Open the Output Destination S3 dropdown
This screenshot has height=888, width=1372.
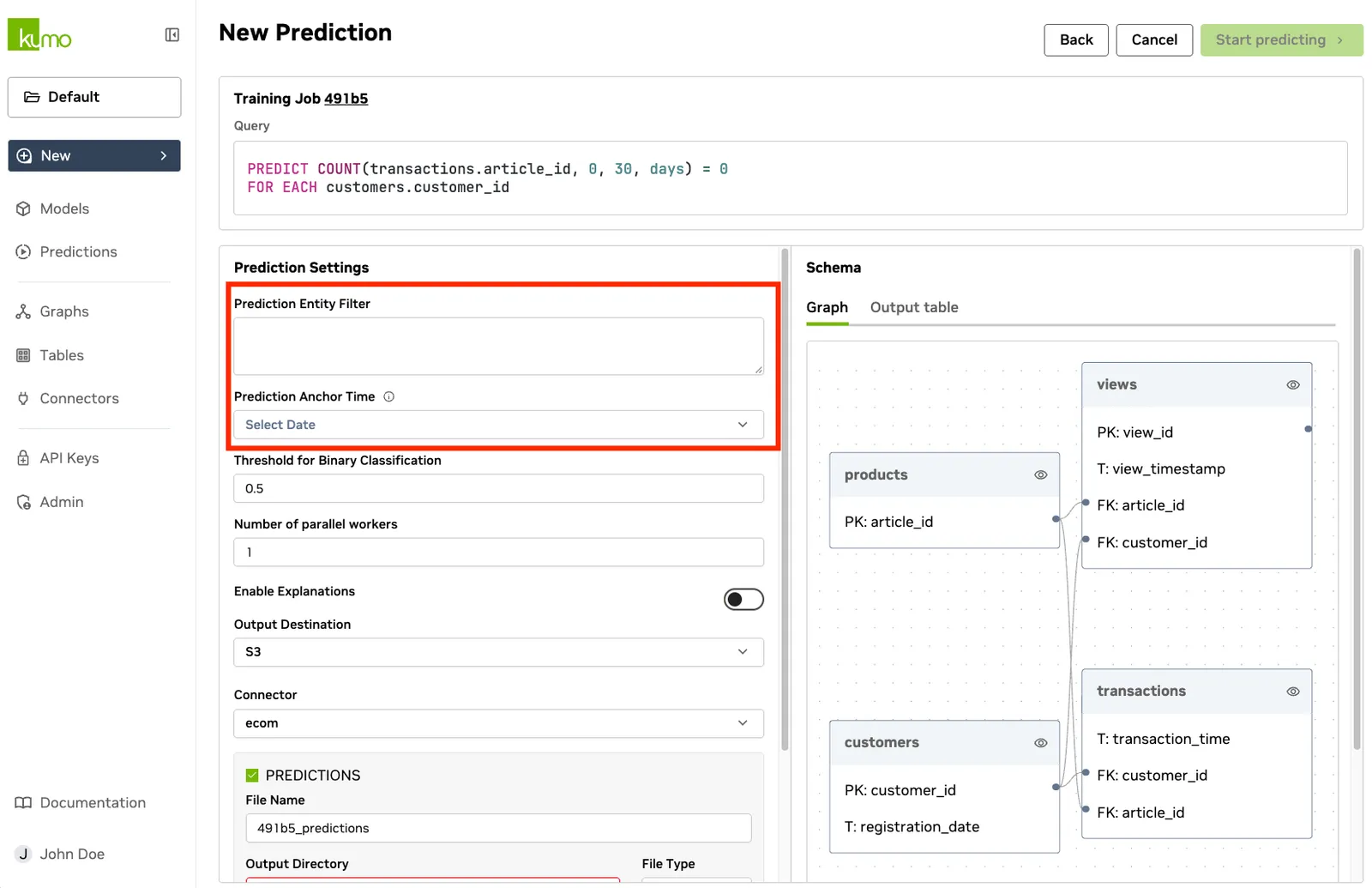coord(498,652)
